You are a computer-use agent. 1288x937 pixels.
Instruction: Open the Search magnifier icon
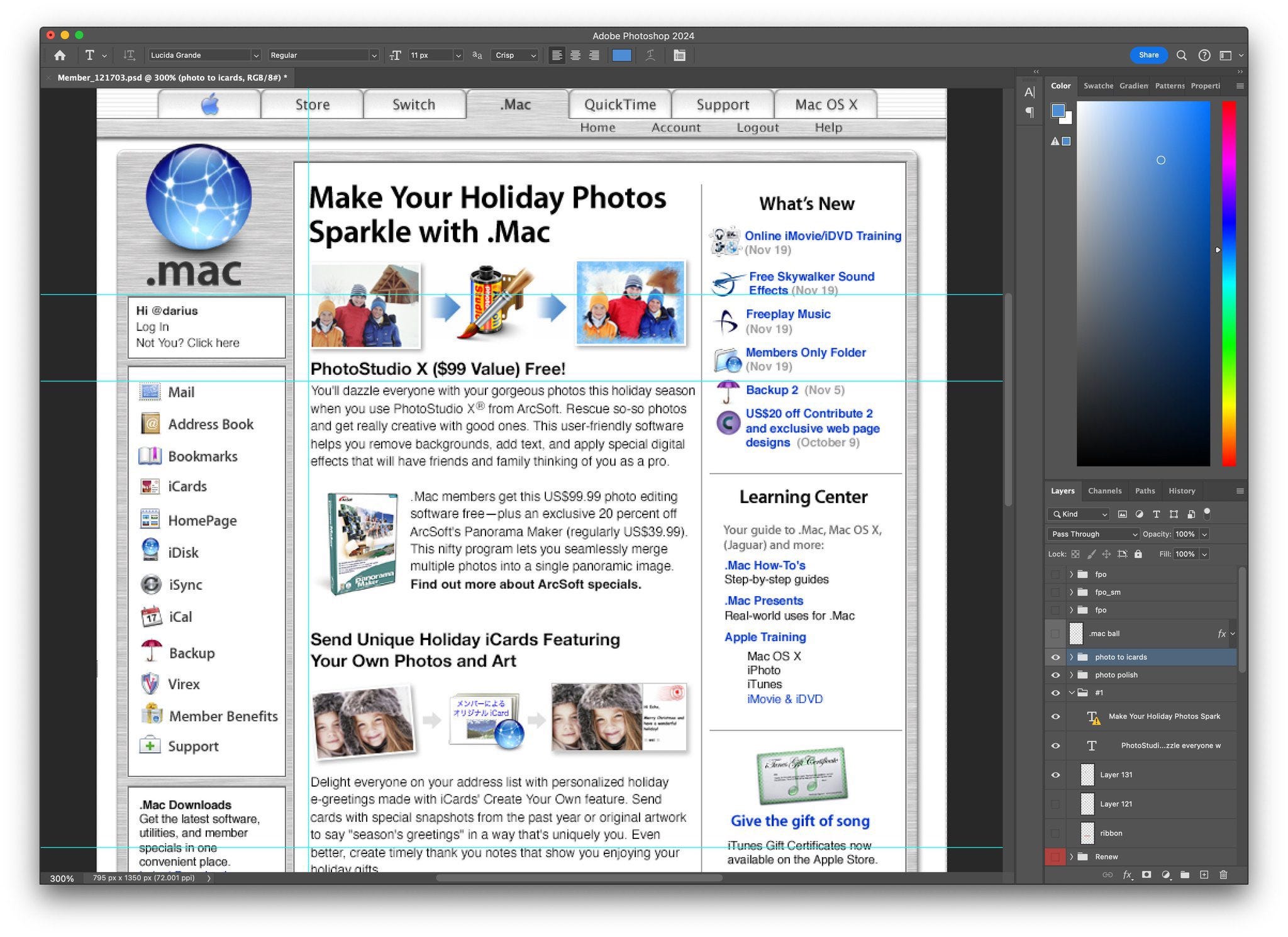click(1181, 55)
